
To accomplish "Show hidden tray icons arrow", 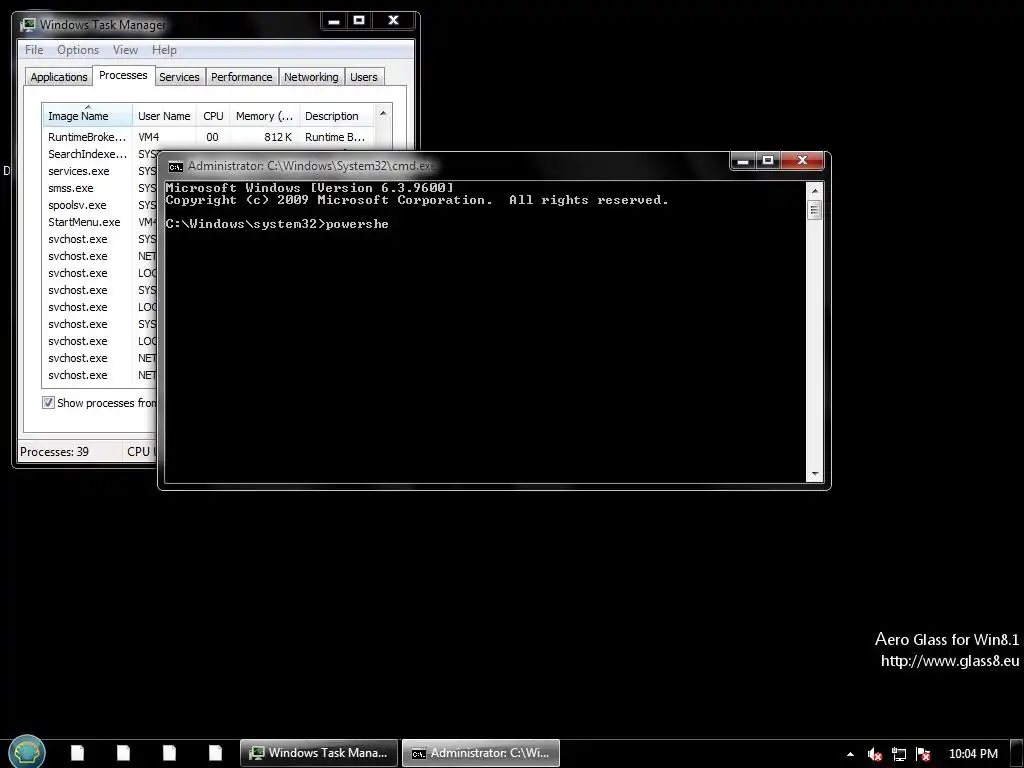I will point(850,754).
